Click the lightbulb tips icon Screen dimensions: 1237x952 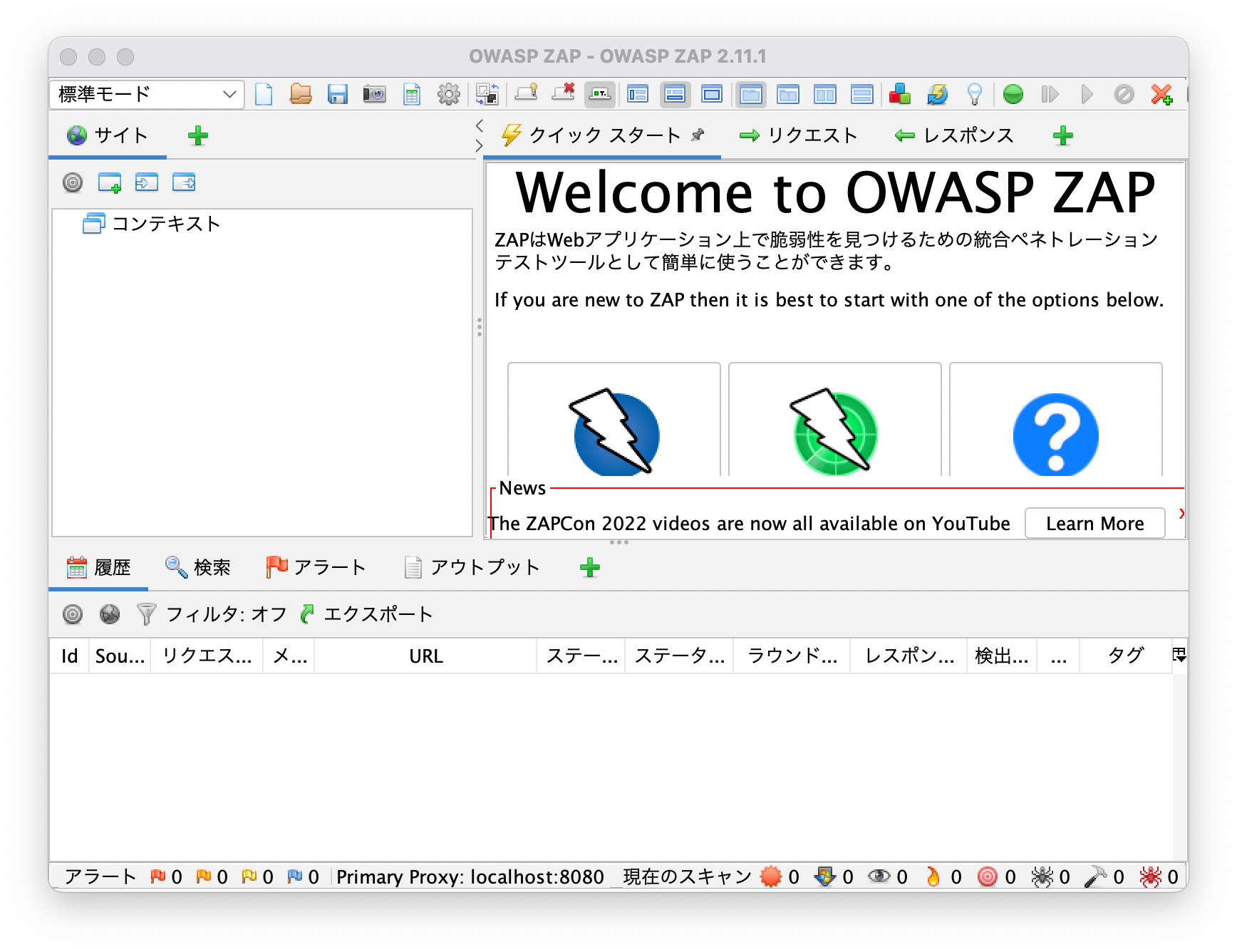pos(974,94)
